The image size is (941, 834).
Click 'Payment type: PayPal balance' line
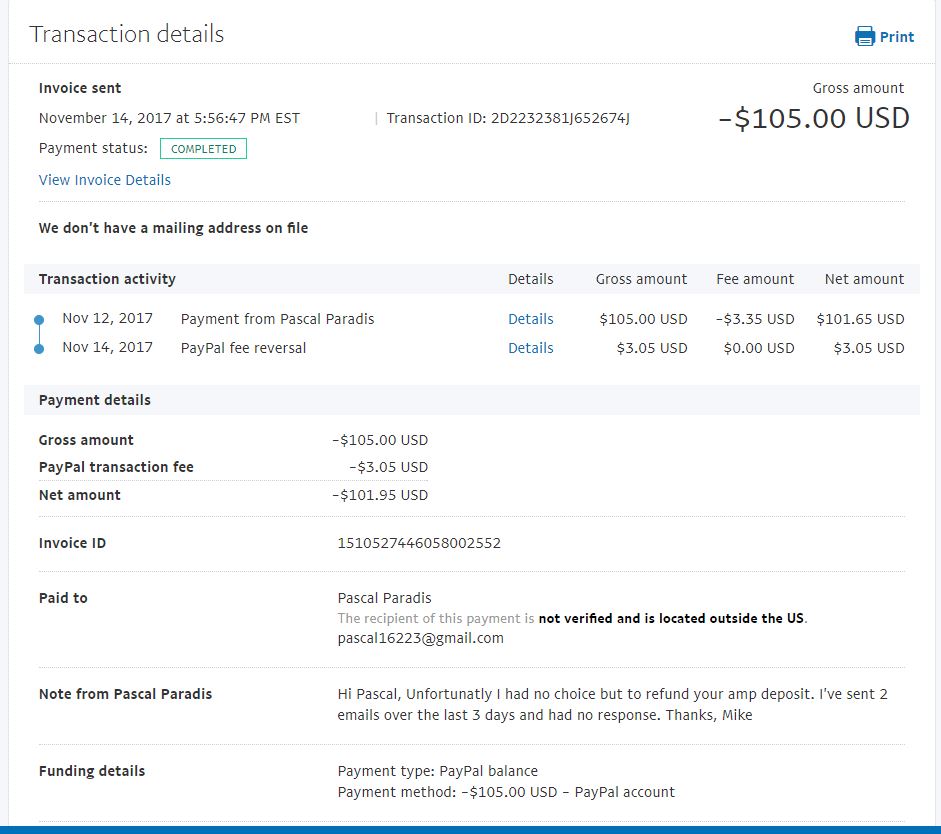437,771
